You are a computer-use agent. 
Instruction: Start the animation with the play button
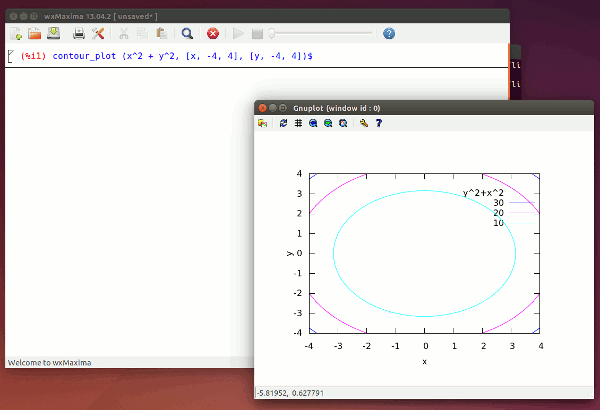click(239, 33)
